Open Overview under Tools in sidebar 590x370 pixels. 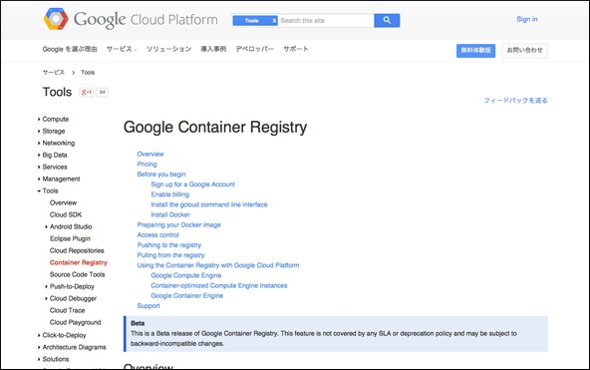[63, 203]
